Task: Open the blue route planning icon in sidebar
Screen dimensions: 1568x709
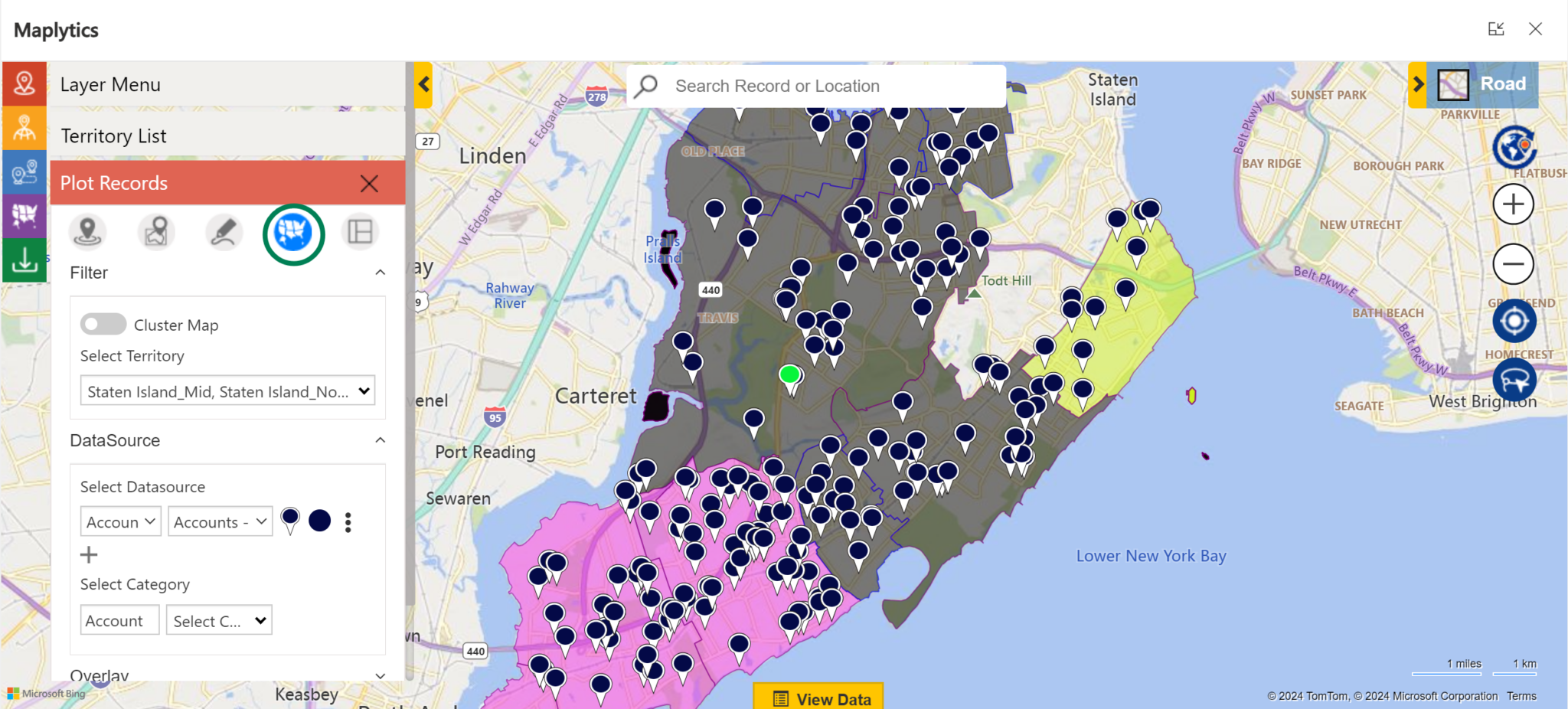Action: click(24, 172)
